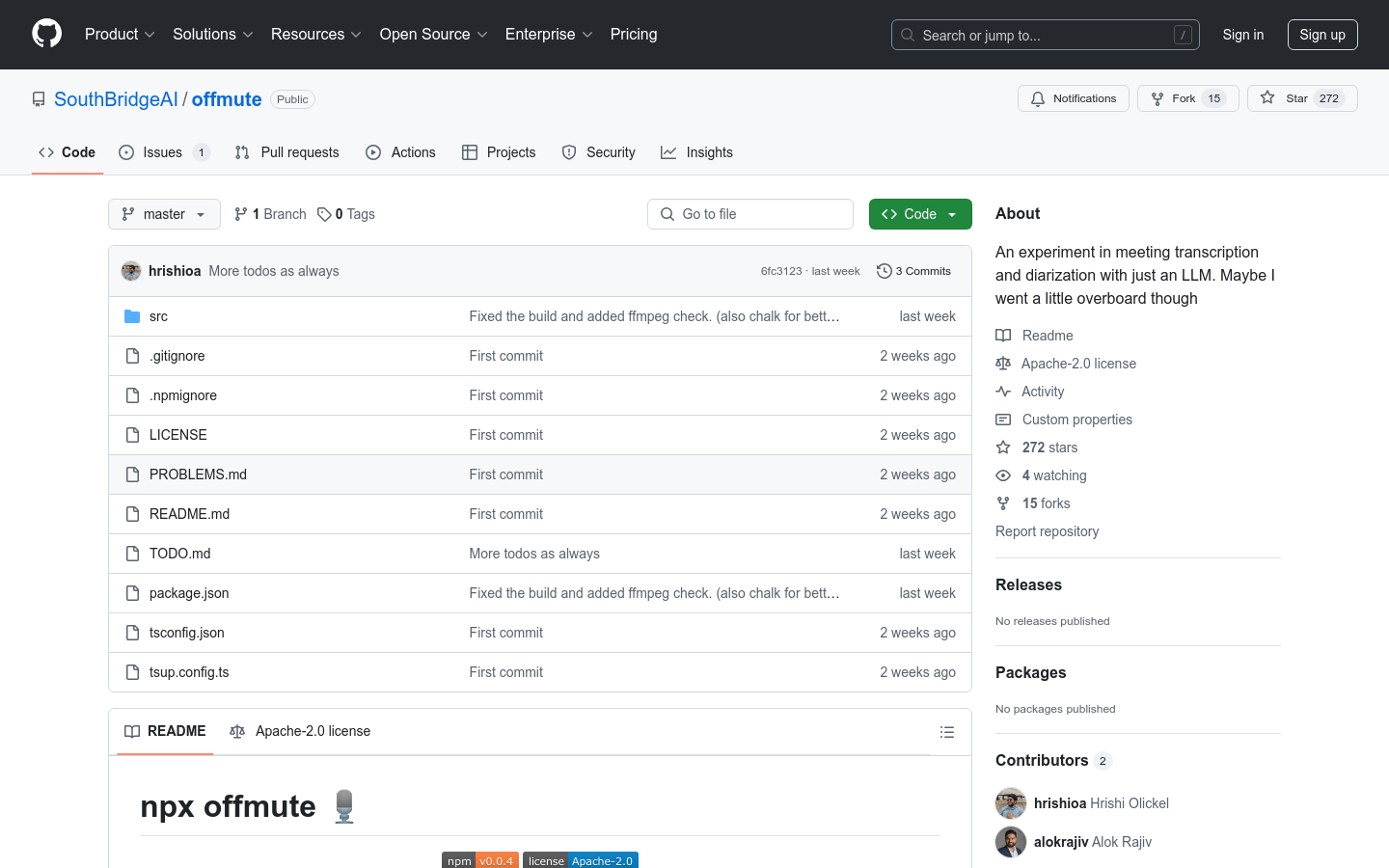Open the src folder
This screenshot has height=868, width=1389.
click(158, 316)
